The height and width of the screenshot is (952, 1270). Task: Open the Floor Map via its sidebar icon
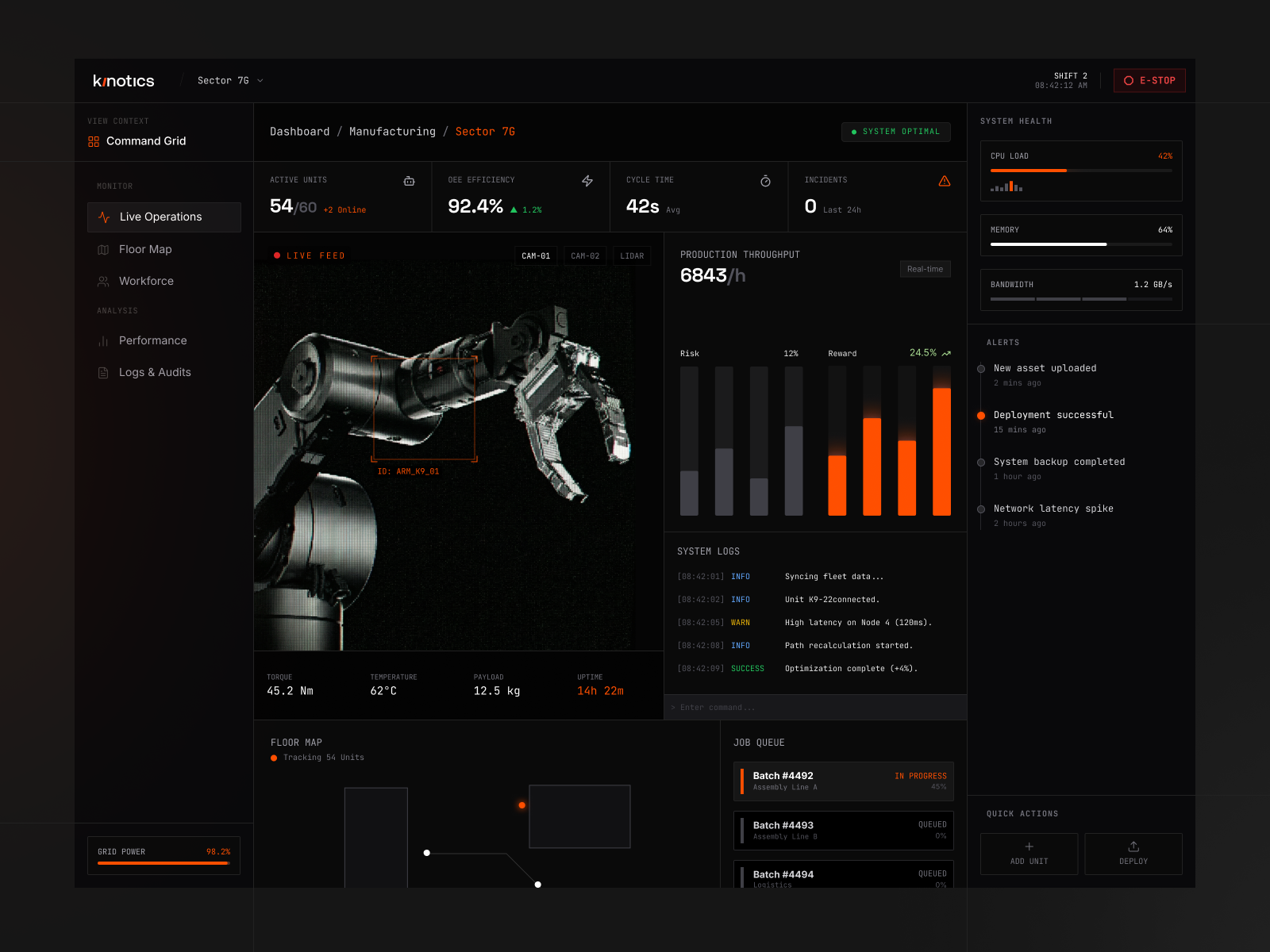coord(104,249)
